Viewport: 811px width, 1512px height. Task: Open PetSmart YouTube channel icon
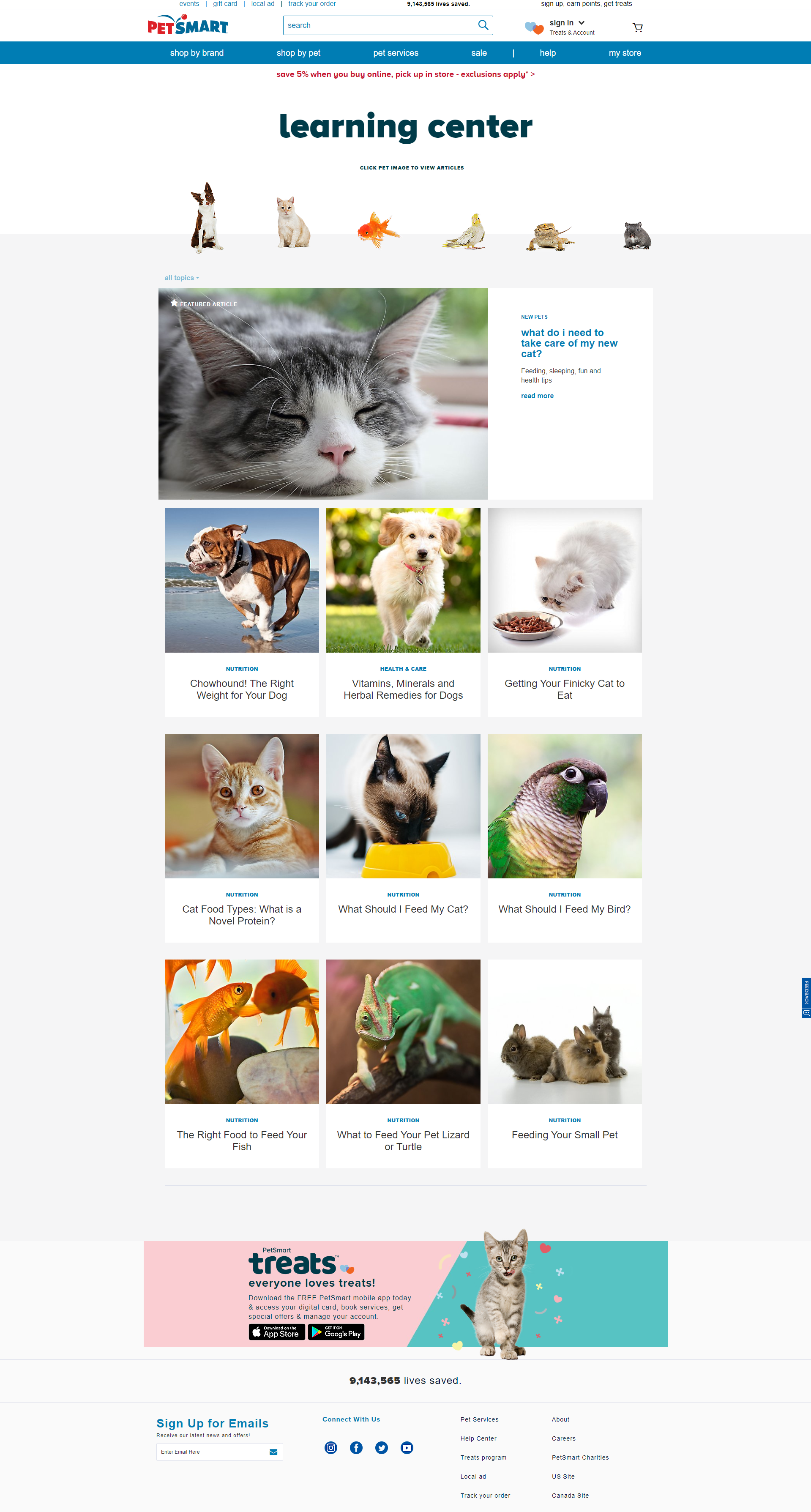(407, 1447)
